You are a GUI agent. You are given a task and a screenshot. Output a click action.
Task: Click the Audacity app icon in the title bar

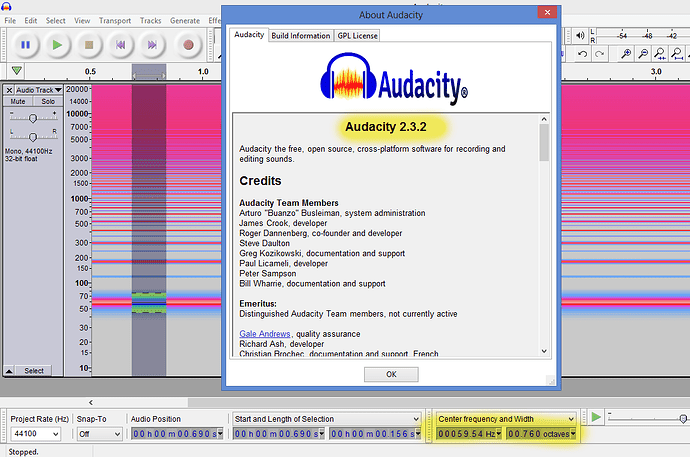[x=6, y=6]
